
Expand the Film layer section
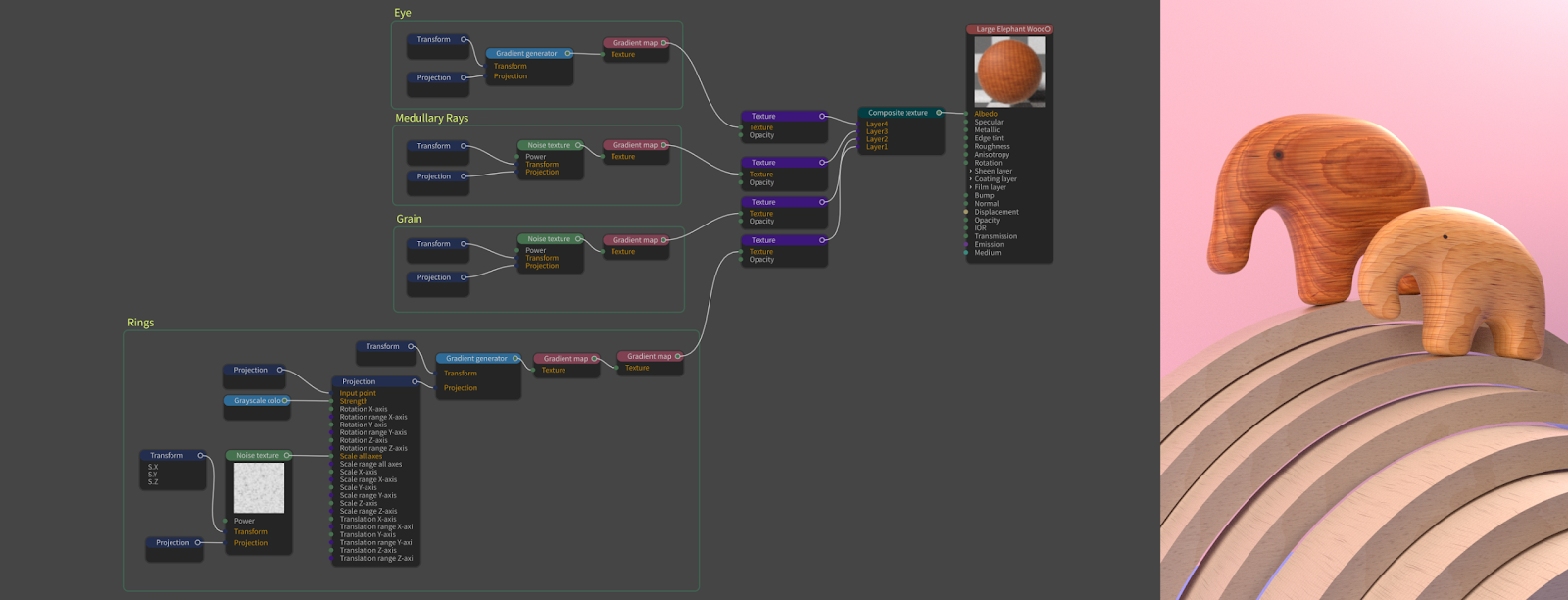pyautogui.click(x=971, y=187)
